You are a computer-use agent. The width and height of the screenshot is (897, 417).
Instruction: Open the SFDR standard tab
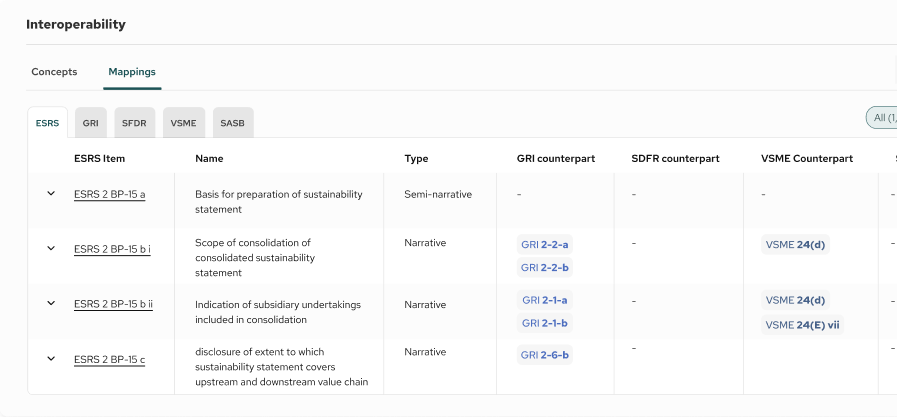(x=134, y=123)
